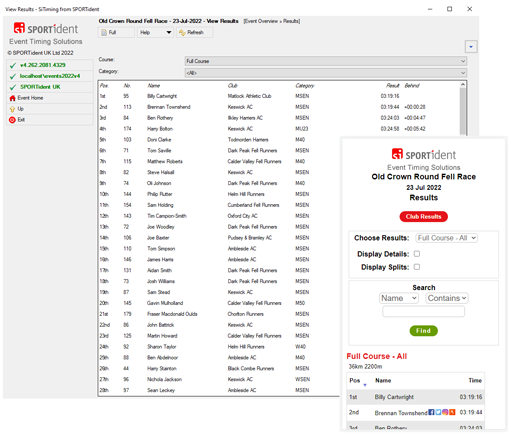Click the results list scrollbar thumb
This screenshot has height=435, width=510.
[x=463, y=112]
